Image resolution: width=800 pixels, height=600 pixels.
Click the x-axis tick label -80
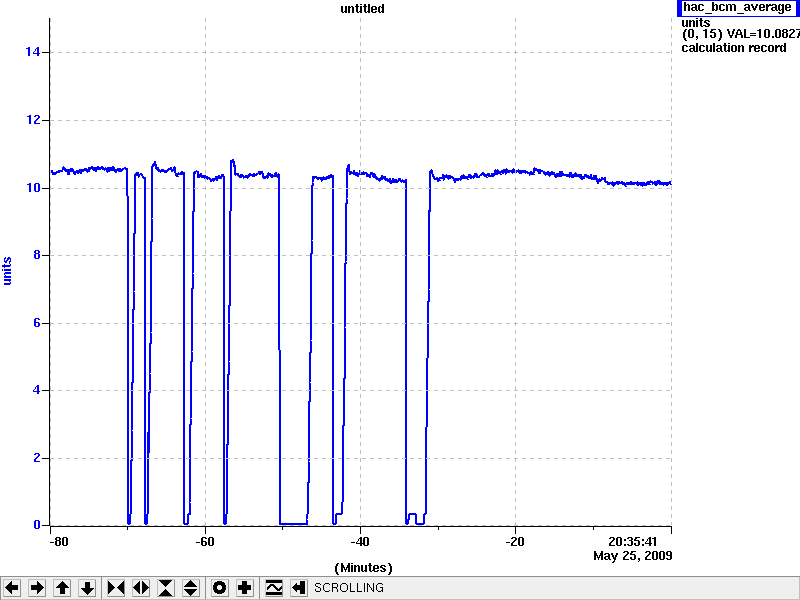click(58, 542)
